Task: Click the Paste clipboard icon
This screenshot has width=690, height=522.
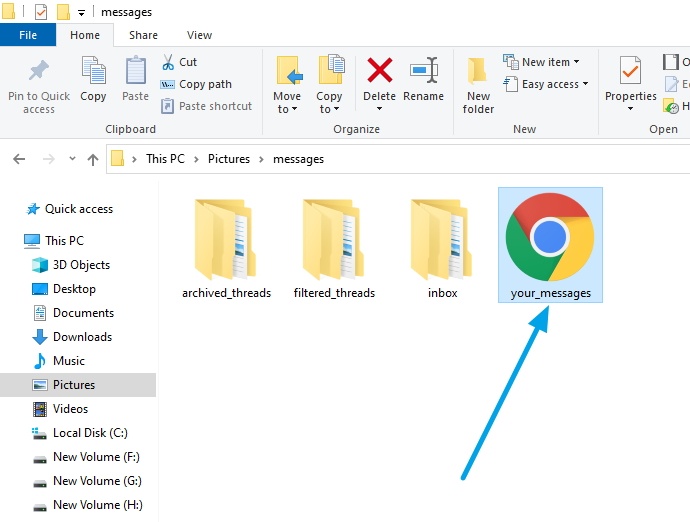Action: pos(136,70)
